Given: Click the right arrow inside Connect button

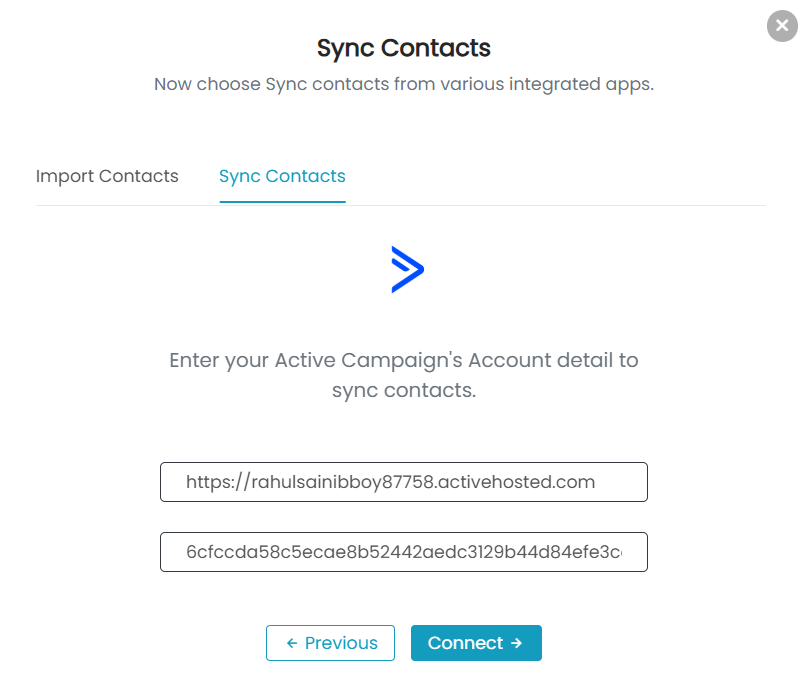Looking at the screenshot, I should click(x=516, y=643).
